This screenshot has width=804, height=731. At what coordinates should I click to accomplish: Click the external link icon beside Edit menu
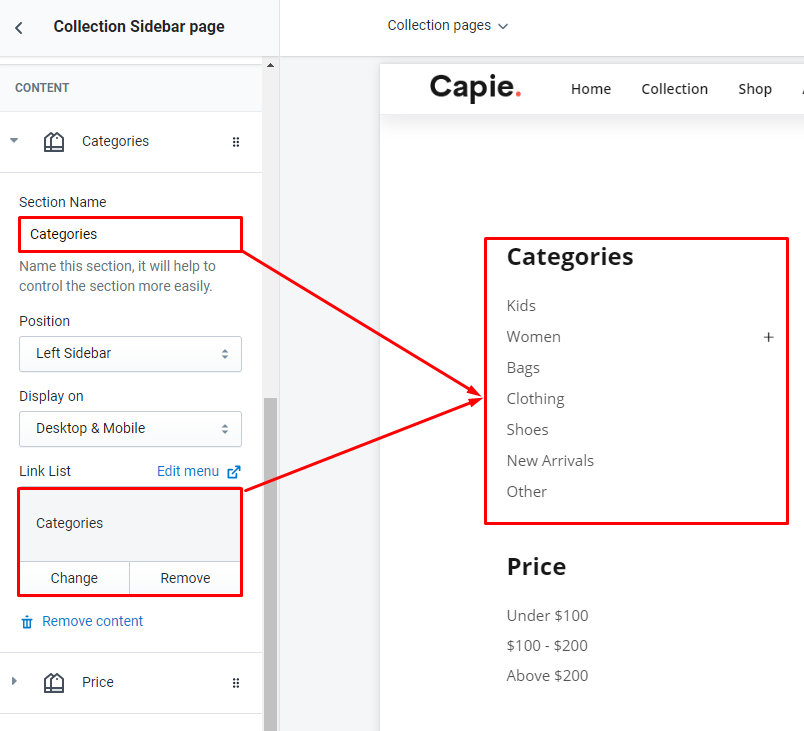pyautogui.click(x=234, y=472)
